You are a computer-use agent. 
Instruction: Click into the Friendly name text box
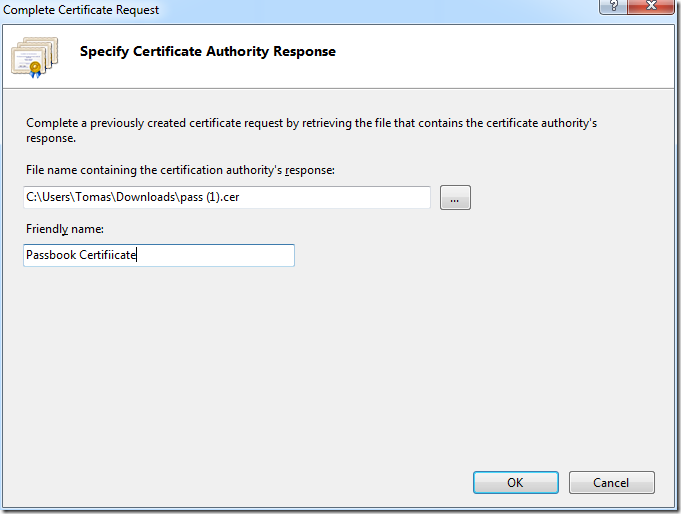[x=159, y=255]
